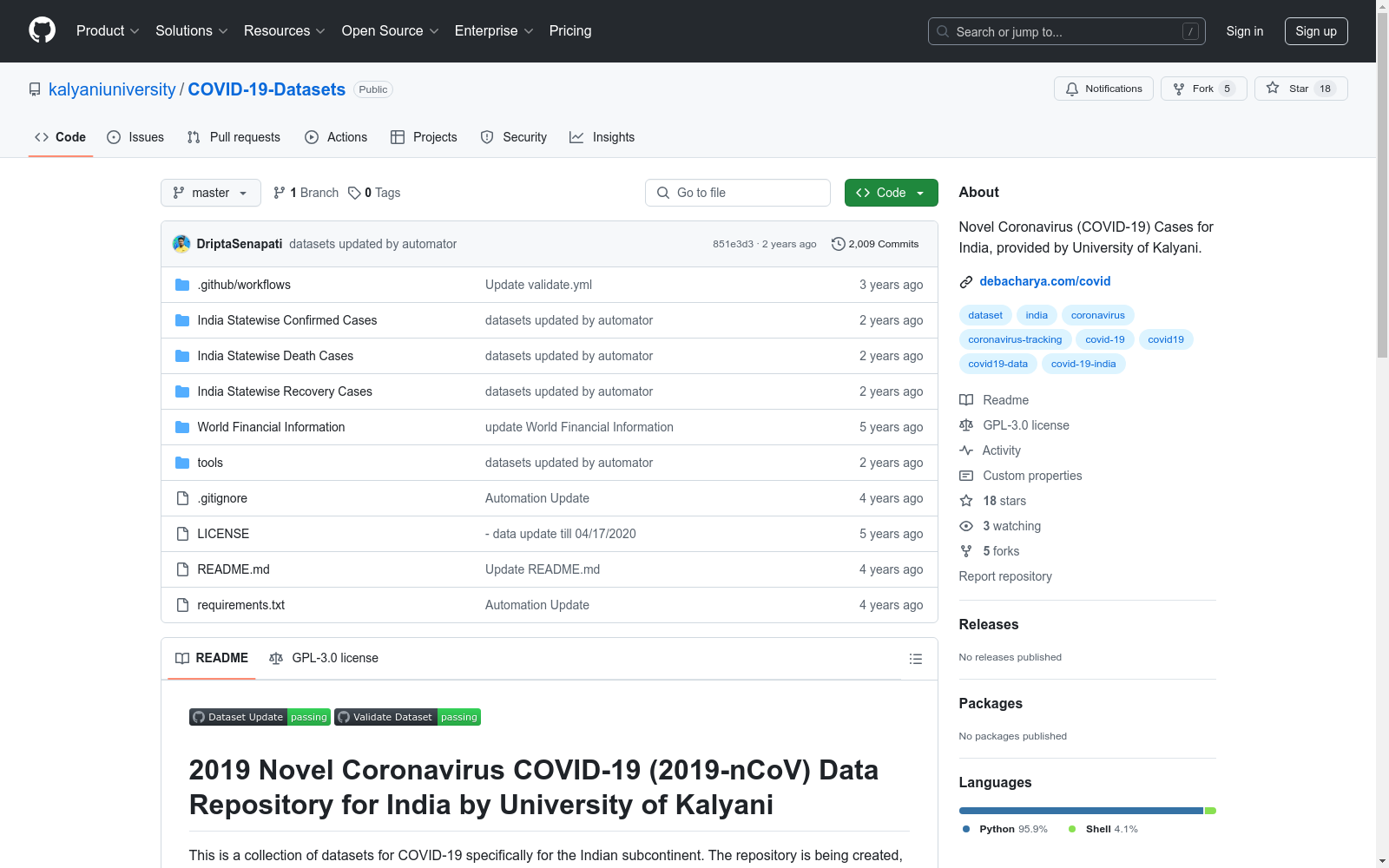Focus the Search or jump to field

tap(1067, 31)
